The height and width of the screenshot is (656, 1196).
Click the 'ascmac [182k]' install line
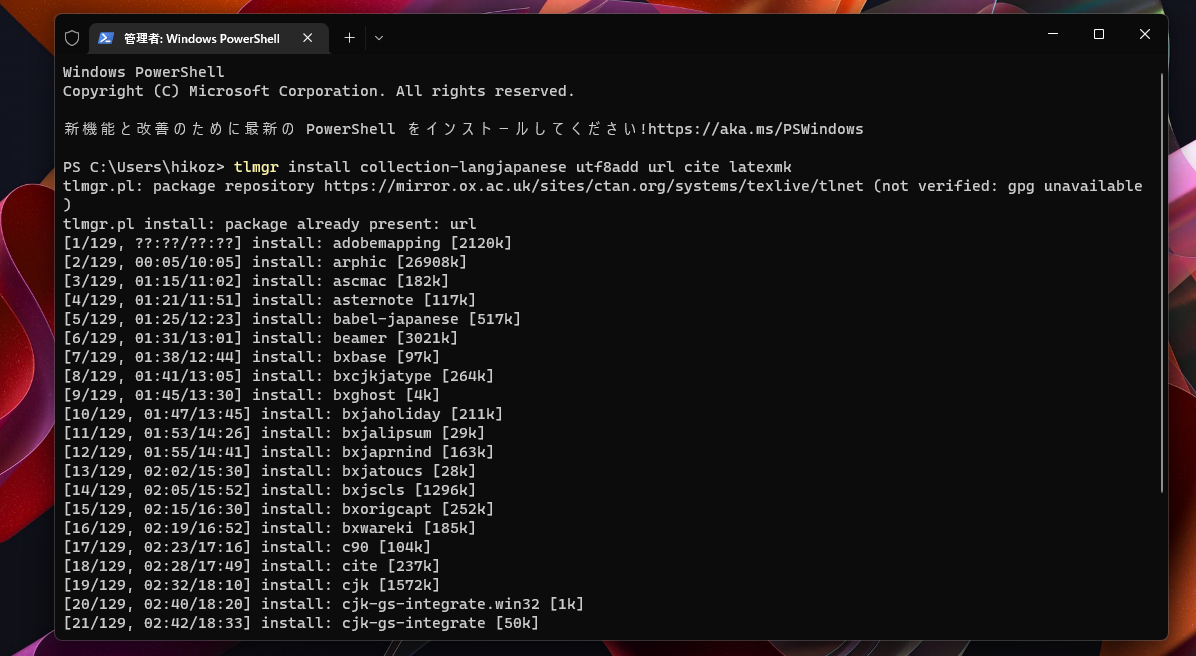tap(256, 281)
